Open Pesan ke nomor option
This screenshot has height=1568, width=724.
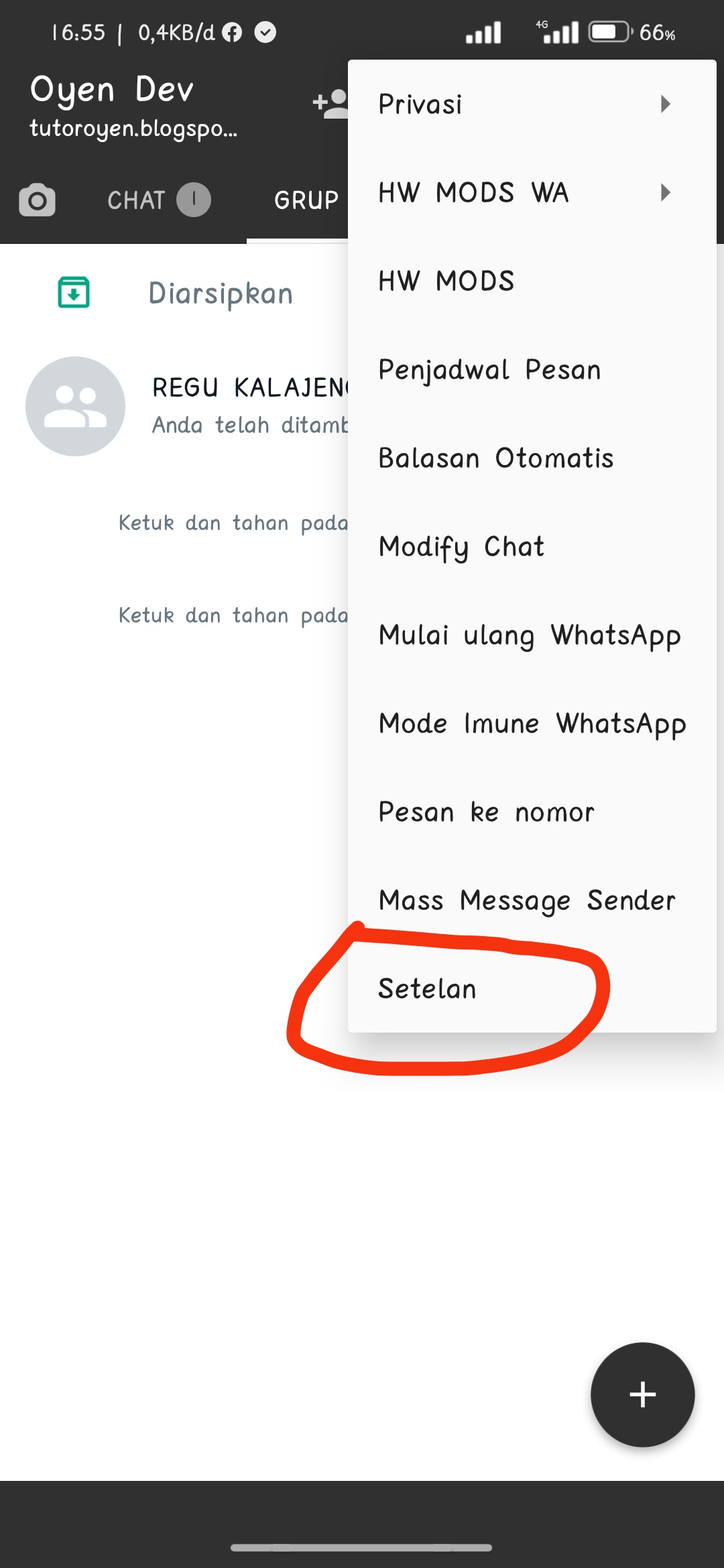[x=486, y=812]
